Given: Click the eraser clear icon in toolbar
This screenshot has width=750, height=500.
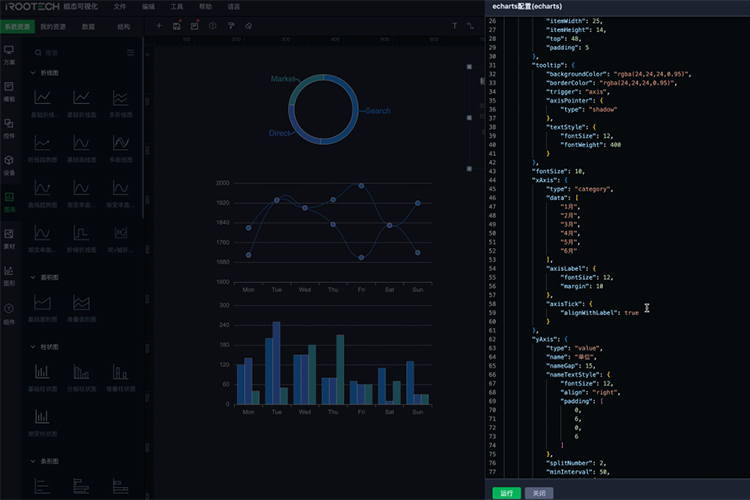Looking at the screenshot, I should (248, 25).
